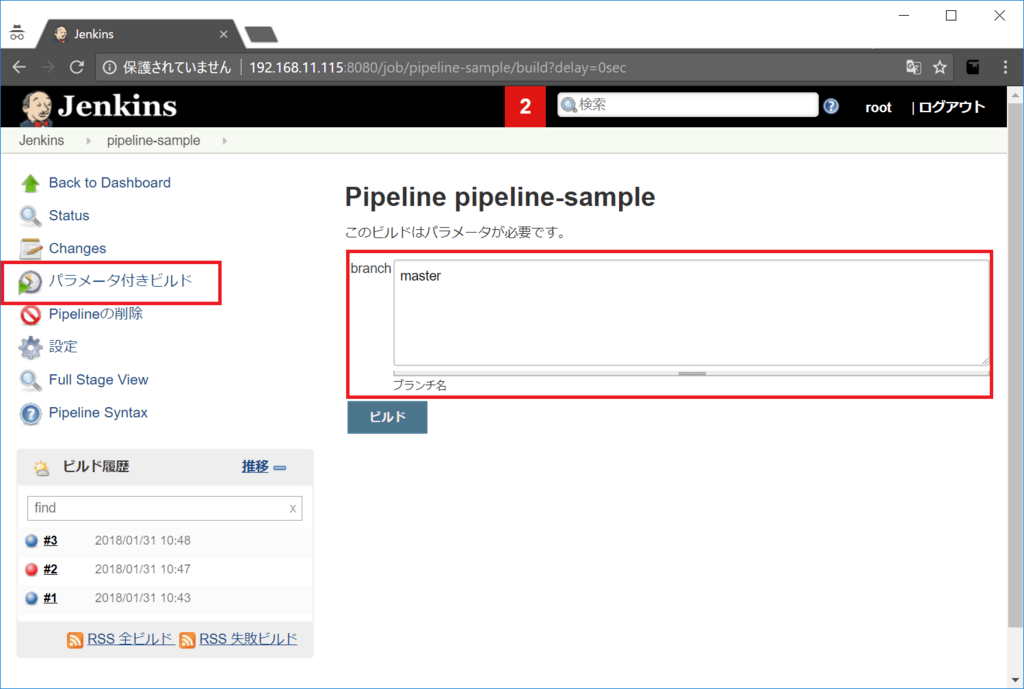Viewport: 1024px width, 689px height.
Task: Click the red status ball for build #2
Action: click(31, 569)
